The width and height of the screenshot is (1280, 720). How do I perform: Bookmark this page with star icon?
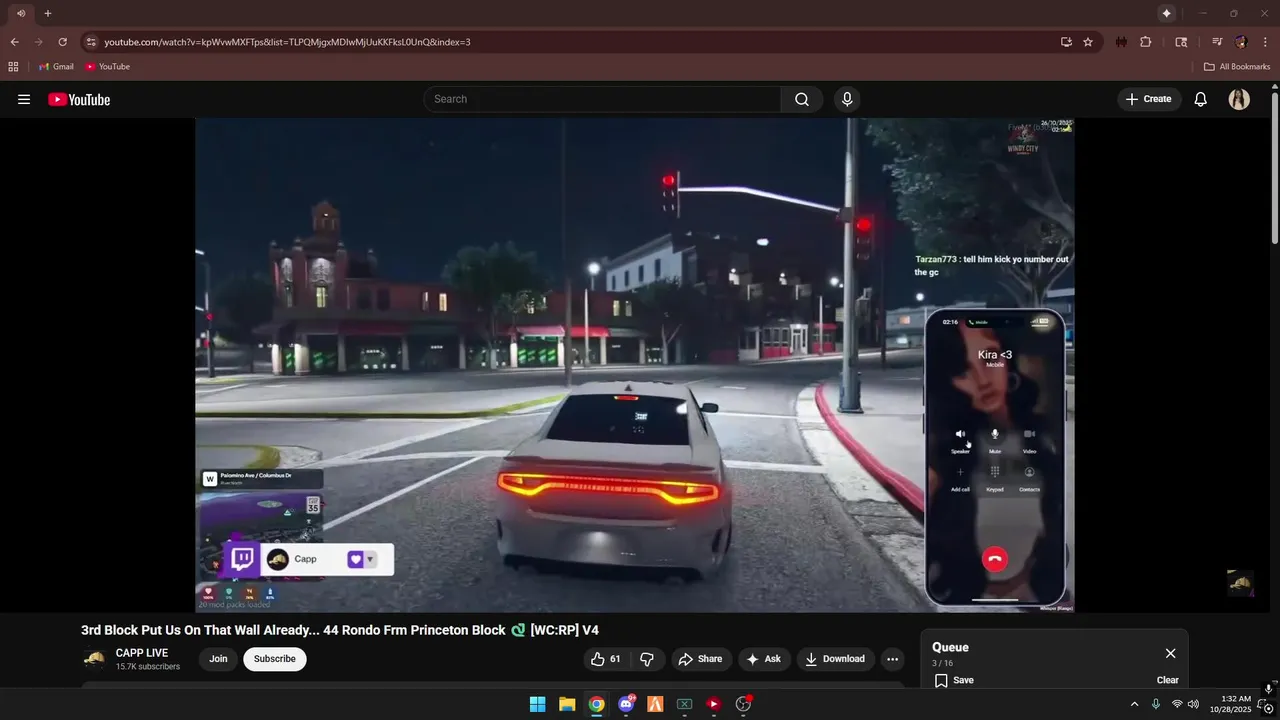[1088, 42]
